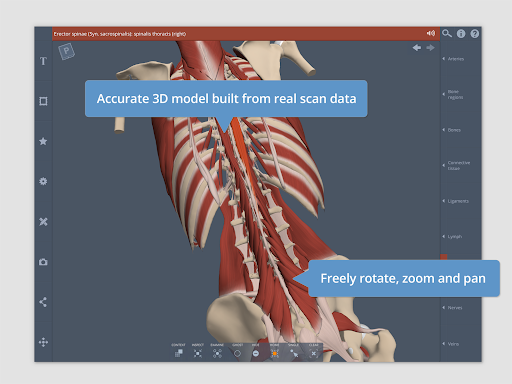Click the Clear selection button
Screen dimensions: 512x384
tap(314, 351)
